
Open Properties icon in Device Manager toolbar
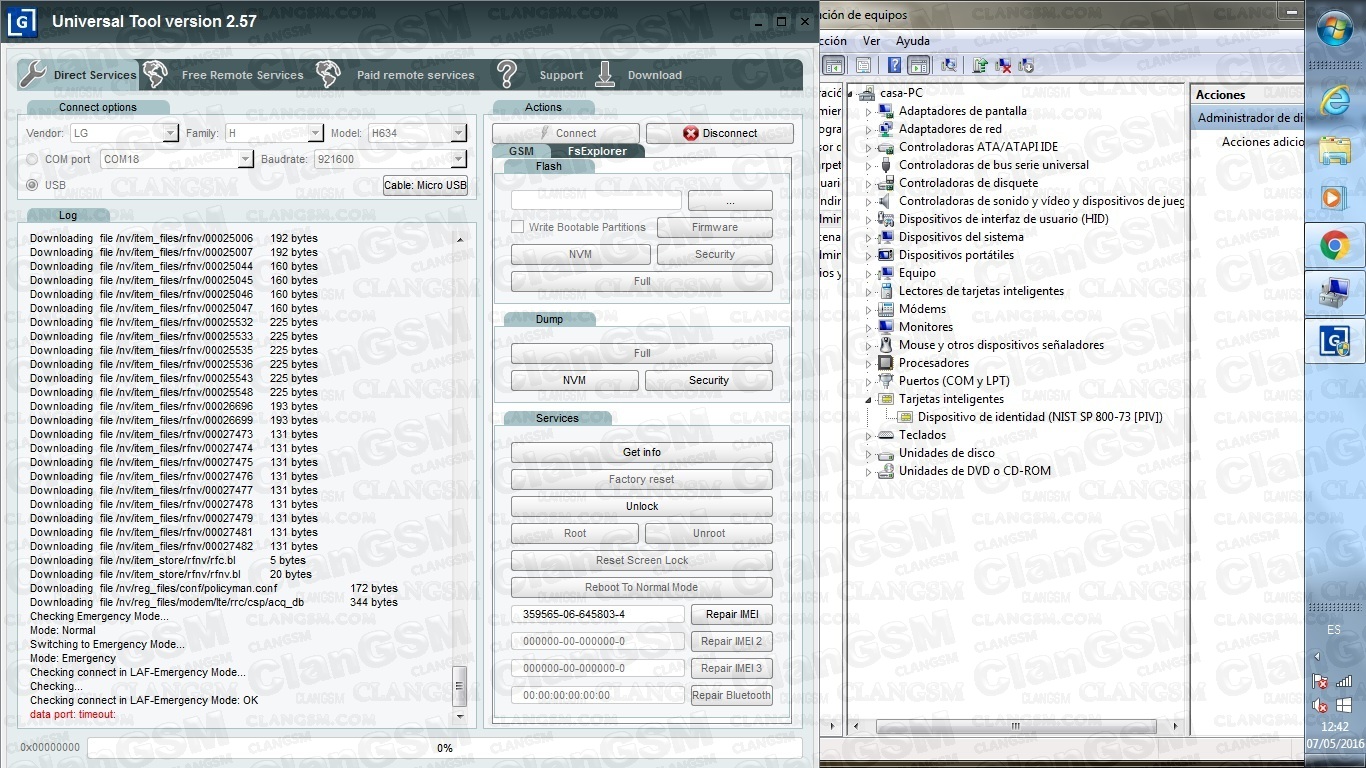[862, 65]
